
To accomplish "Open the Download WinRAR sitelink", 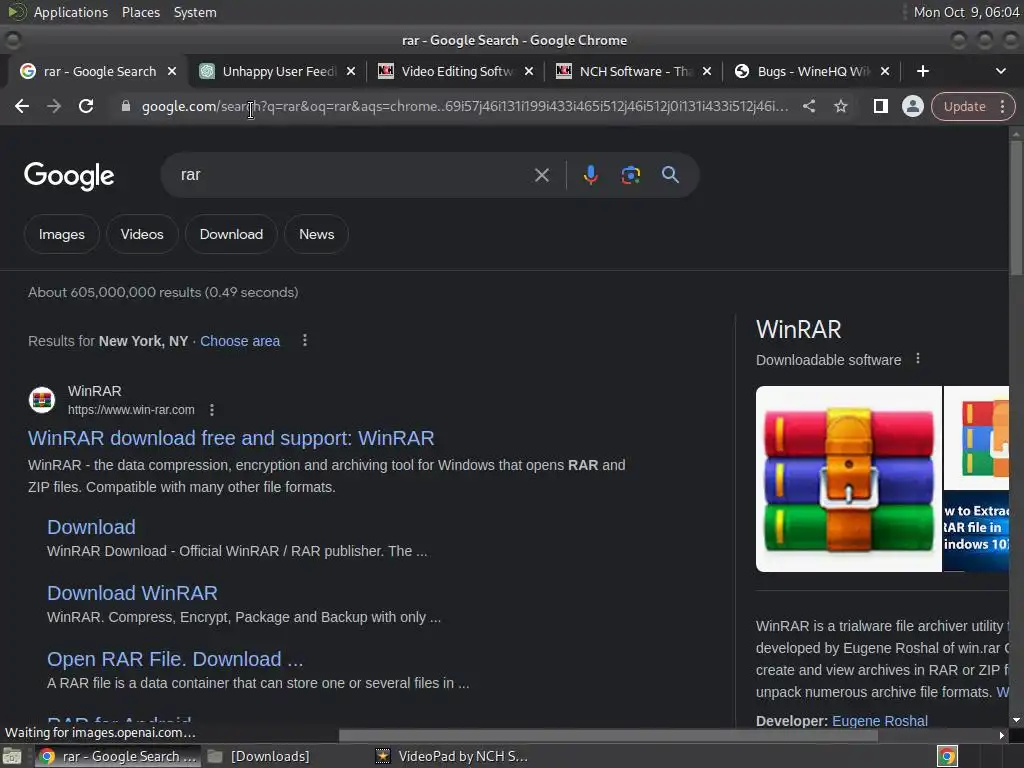I will click(x=132, y=593).
